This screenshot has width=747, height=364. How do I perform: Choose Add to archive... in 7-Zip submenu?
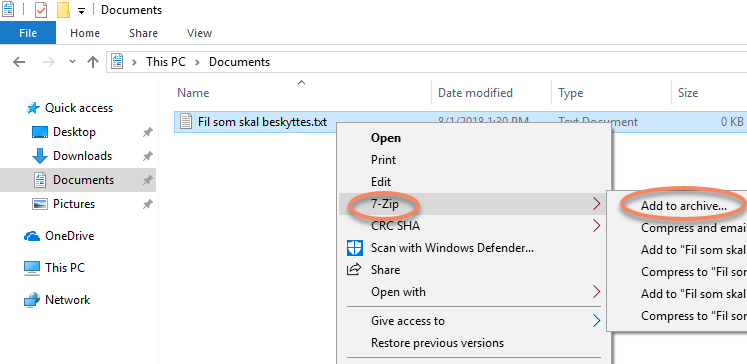[683, 206]
